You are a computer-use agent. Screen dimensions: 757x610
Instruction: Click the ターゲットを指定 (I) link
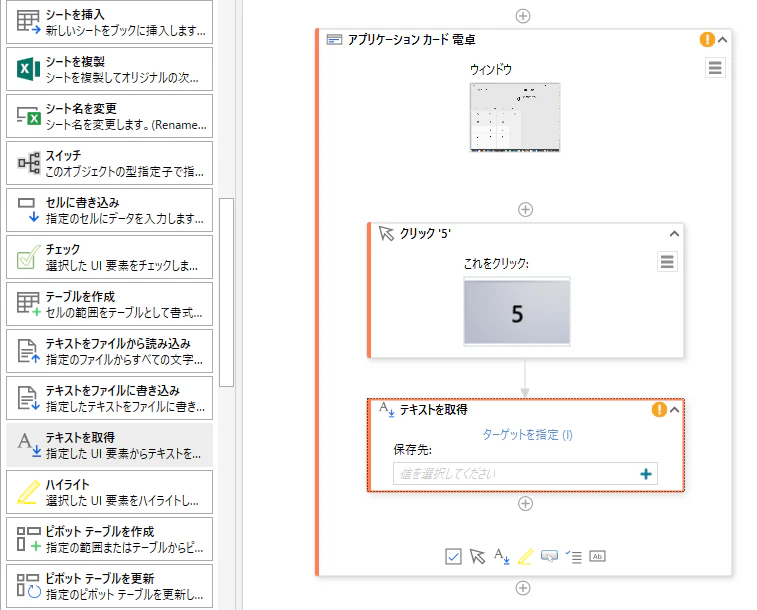527,435
